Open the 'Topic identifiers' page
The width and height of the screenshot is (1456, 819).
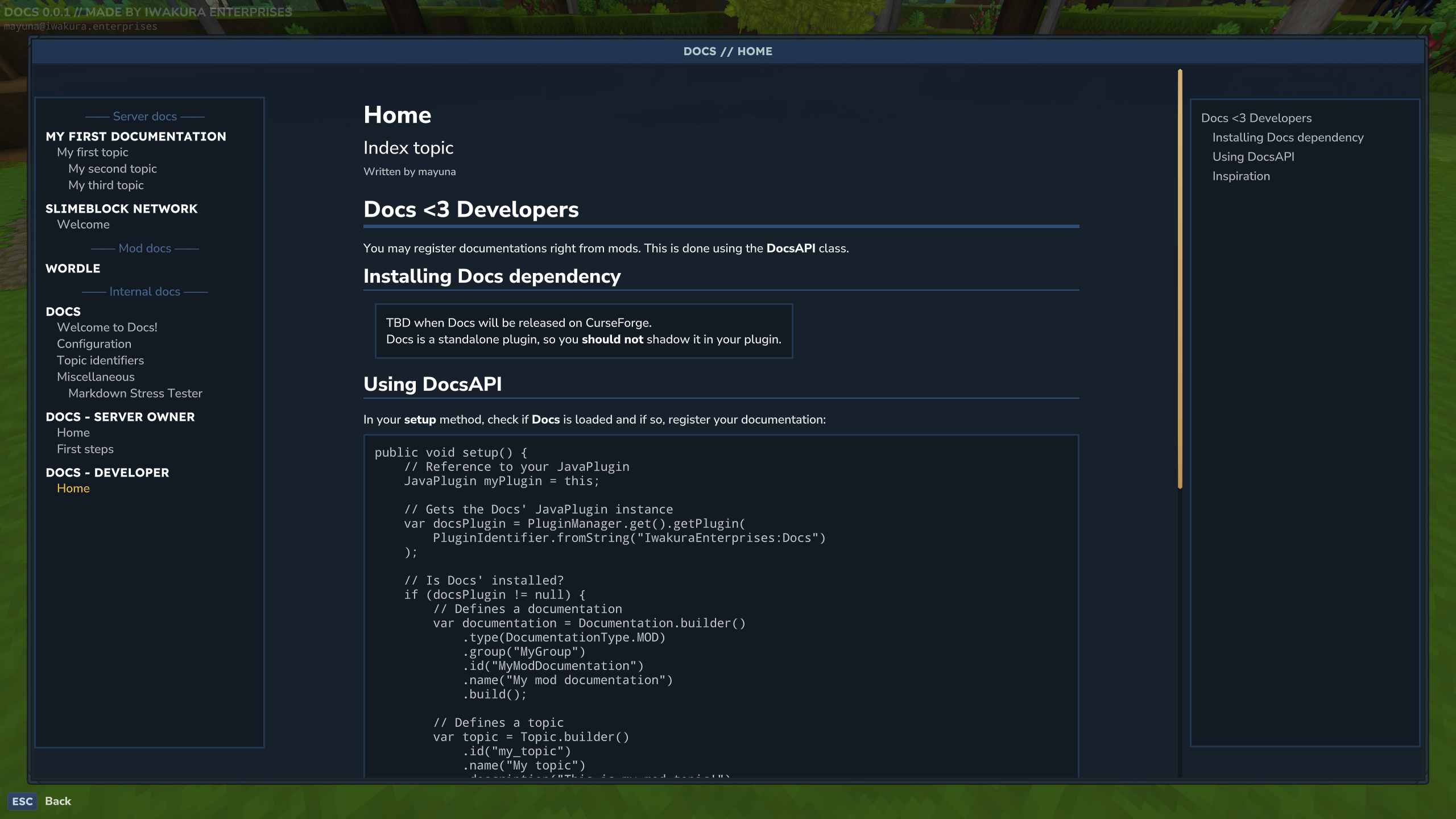point(100,360)
